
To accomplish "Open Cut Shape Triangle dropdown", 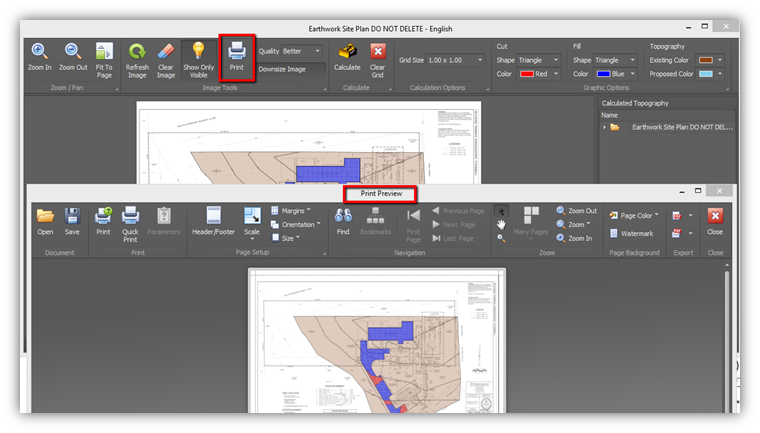I will pyautogui.click(x=538, y=60).
